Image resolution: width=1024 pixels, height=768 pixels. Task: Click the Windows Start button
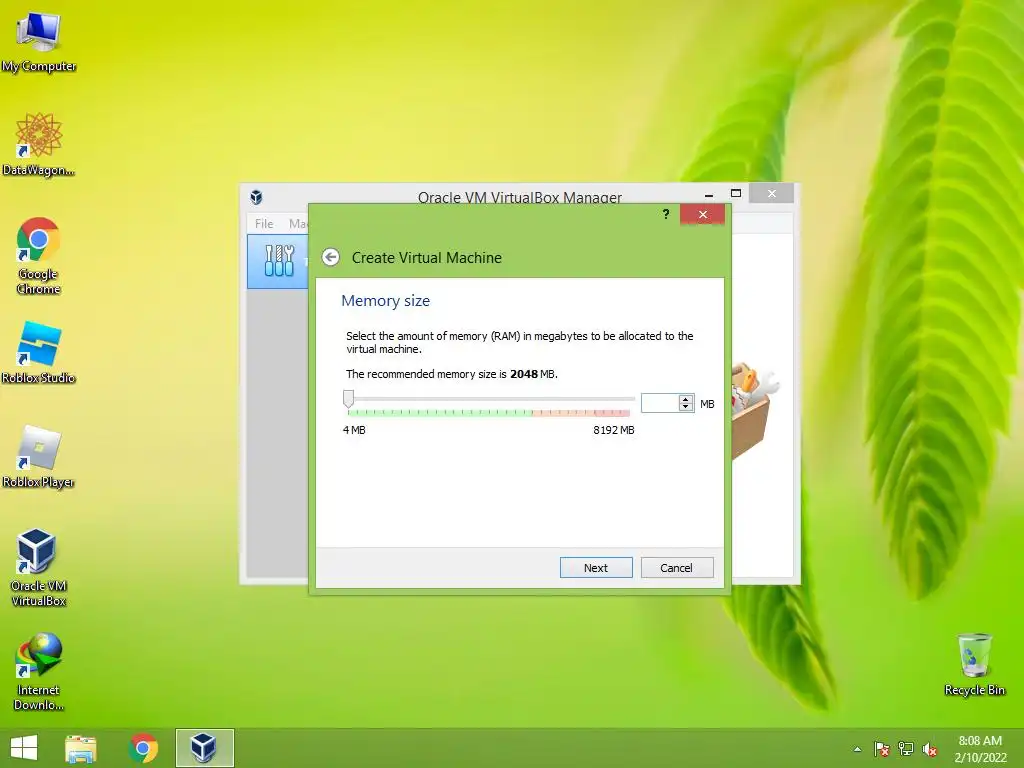click(x=24, y=748)
